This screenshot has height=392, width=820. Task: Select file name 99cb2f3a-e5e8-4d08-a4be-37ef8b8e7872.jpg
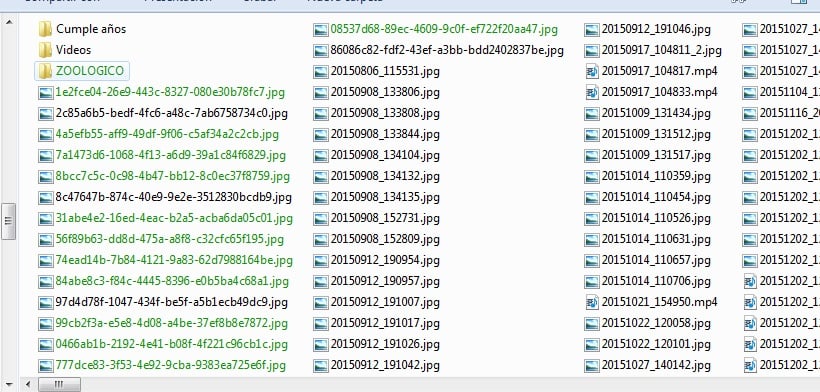click(172, 323)
